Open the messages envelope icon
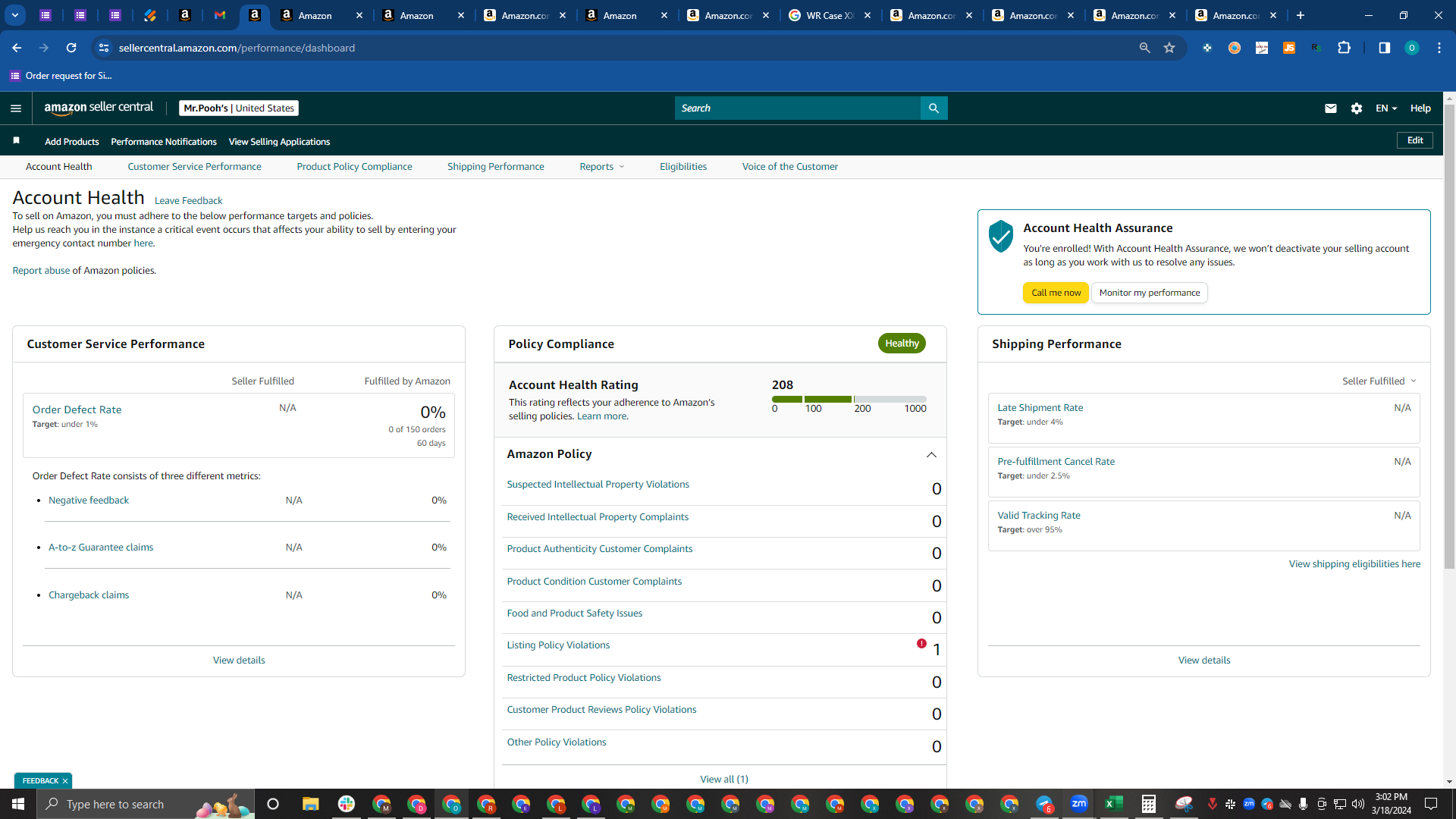The image size is (1456, 819). click(x=1330, y=108)
